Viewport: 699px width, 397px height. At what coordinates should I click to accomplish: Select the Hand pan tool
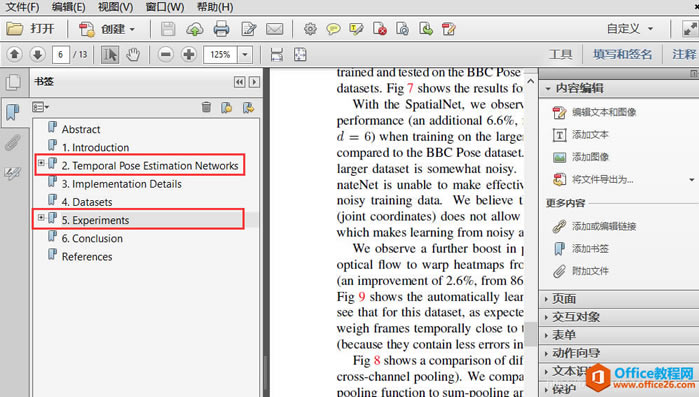pos(133,55)
